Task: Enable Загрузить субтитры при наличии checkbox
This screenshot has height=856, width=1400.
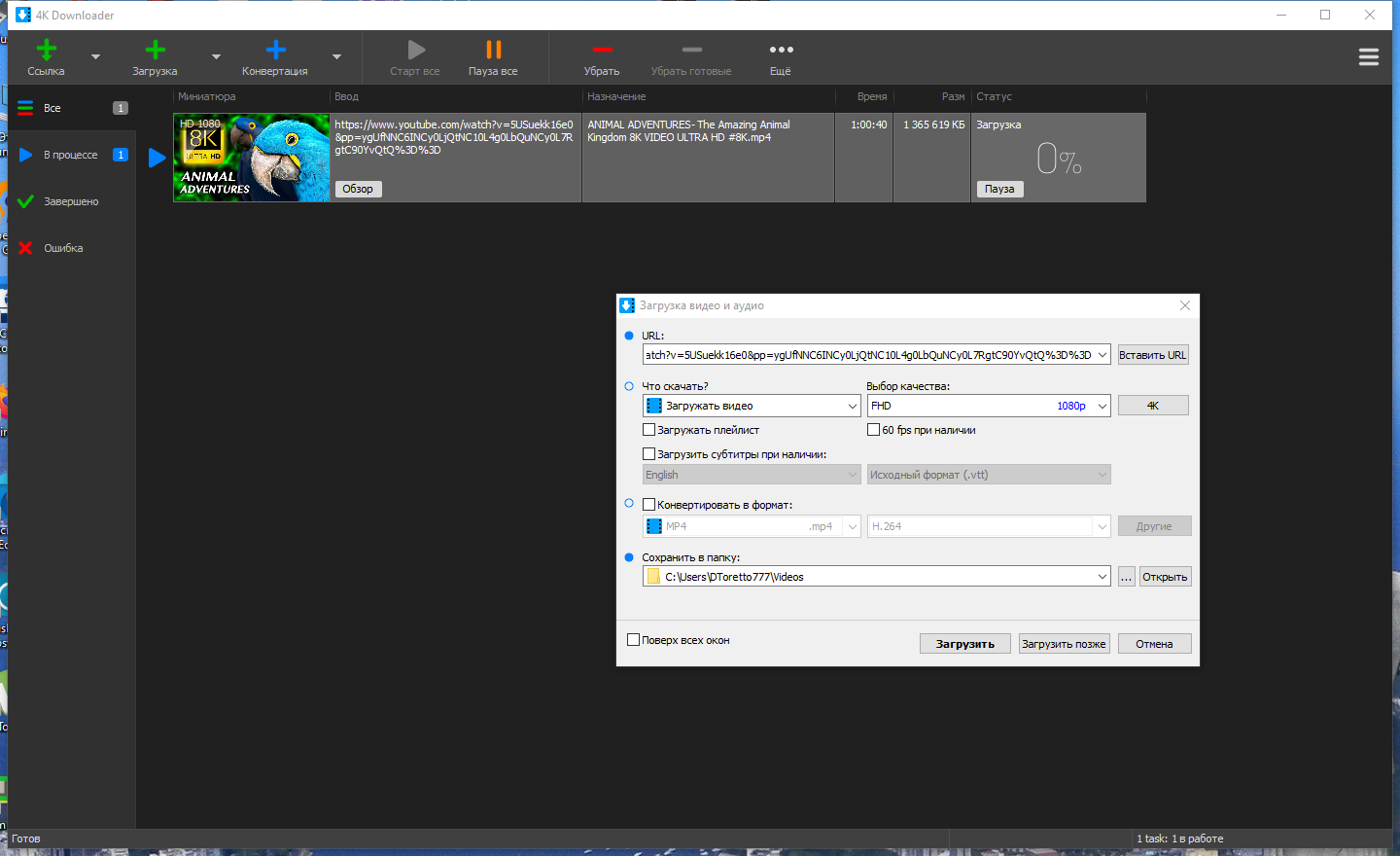Action: (x=649, y=454)
